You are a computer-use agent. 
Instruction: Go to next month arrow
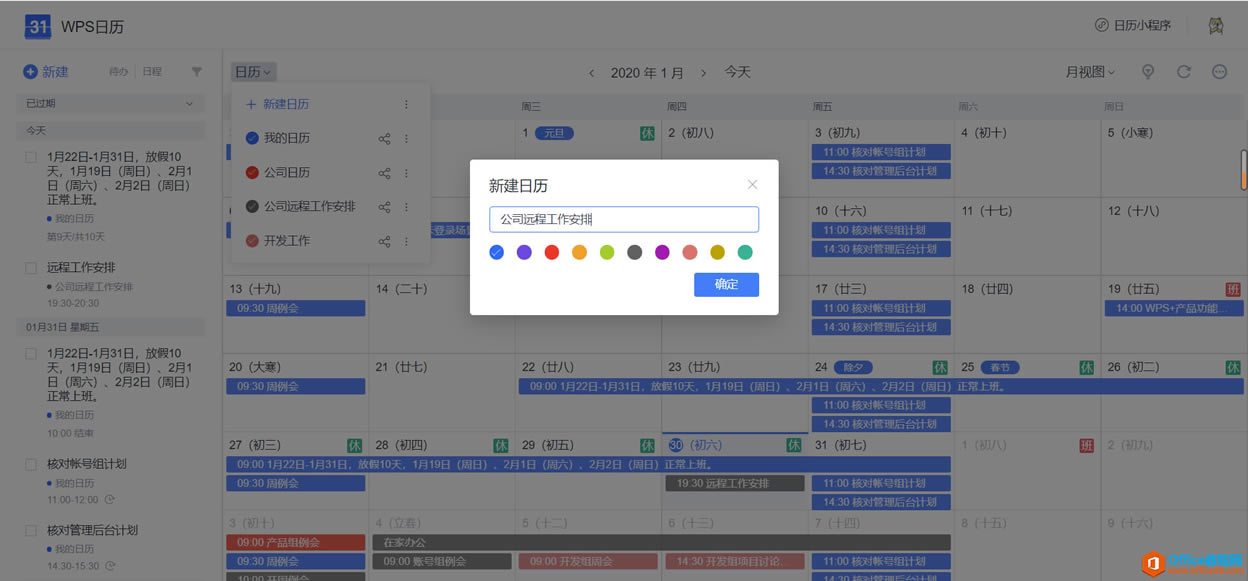coord(703,73)
